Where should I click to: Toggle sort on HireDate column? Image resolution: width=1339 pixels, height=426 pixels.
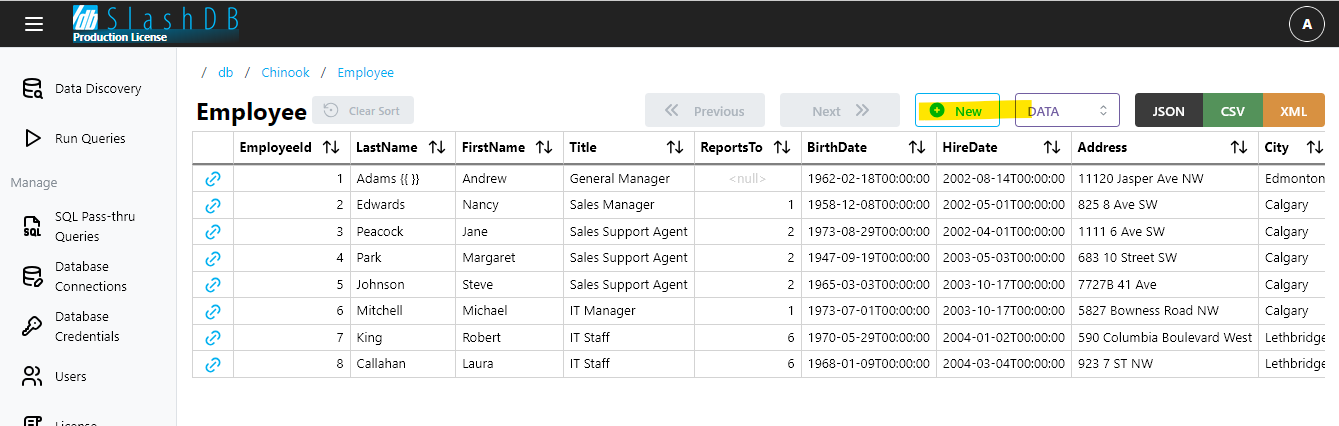(1052, 147)
